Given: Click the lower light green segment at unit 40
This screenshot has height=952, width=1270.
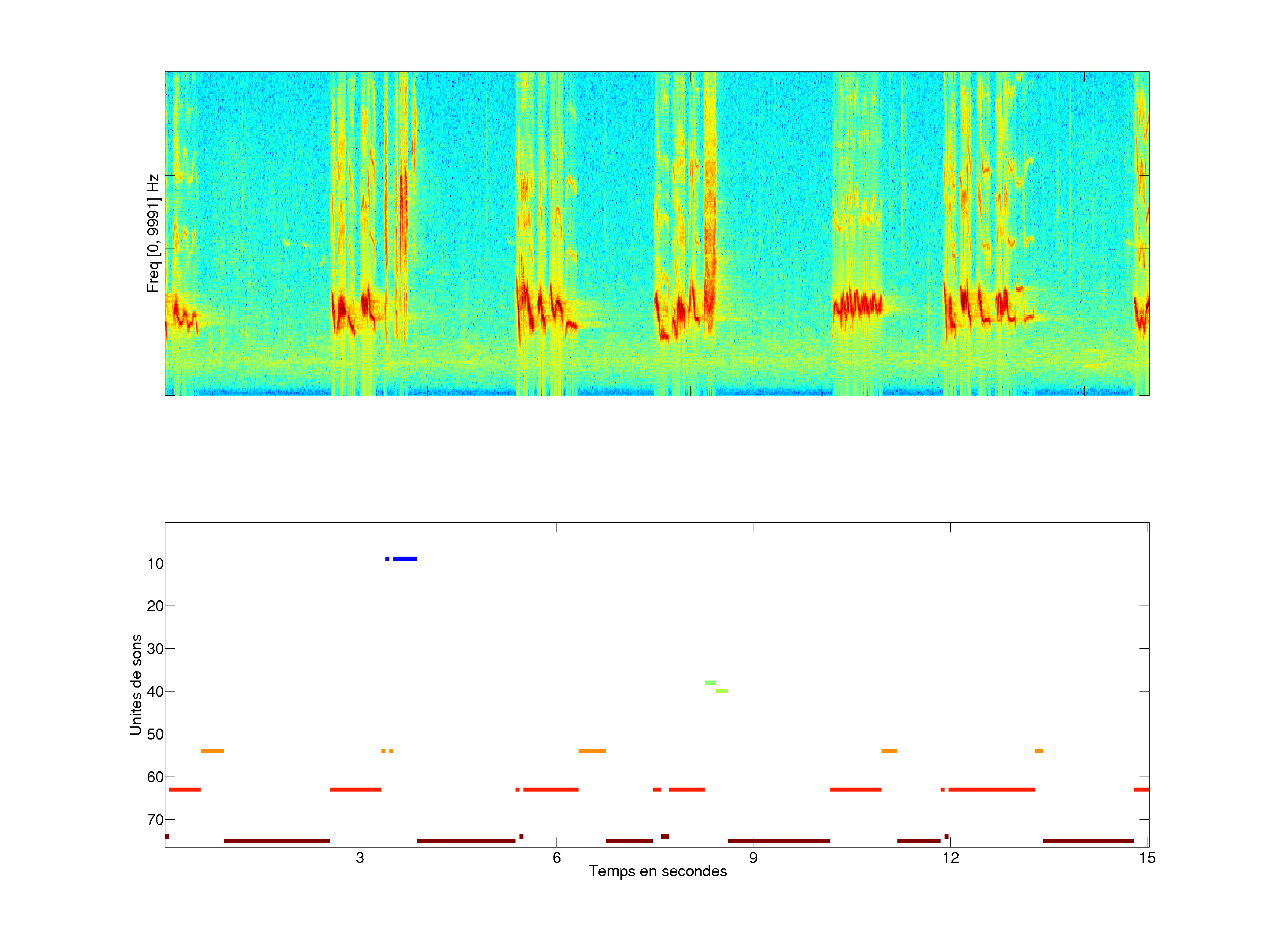Looking at the screenshot, I should [722, 691].
